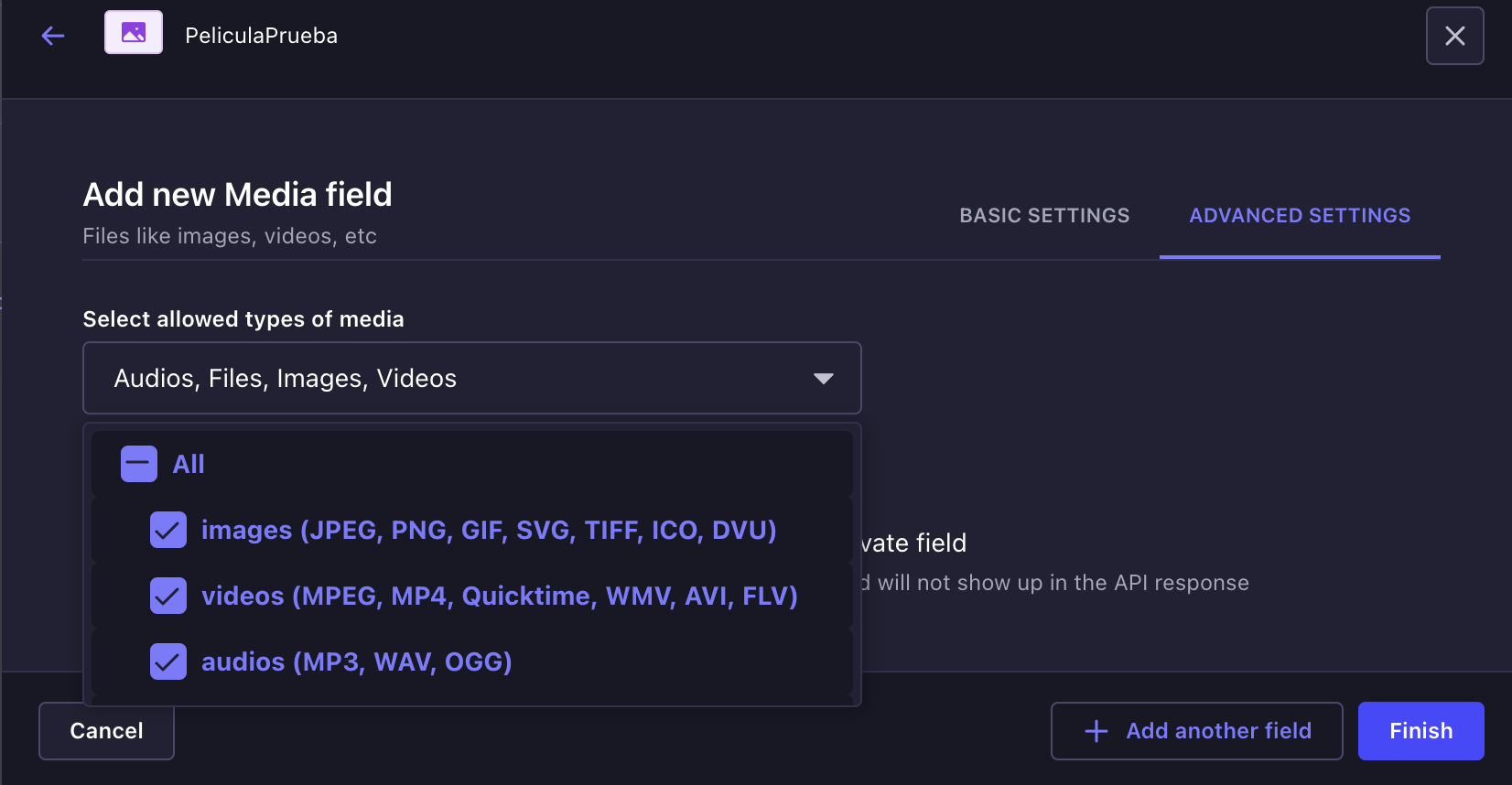Select the All option label
This screenshot has height=785, width=1512.
(189, 464)
